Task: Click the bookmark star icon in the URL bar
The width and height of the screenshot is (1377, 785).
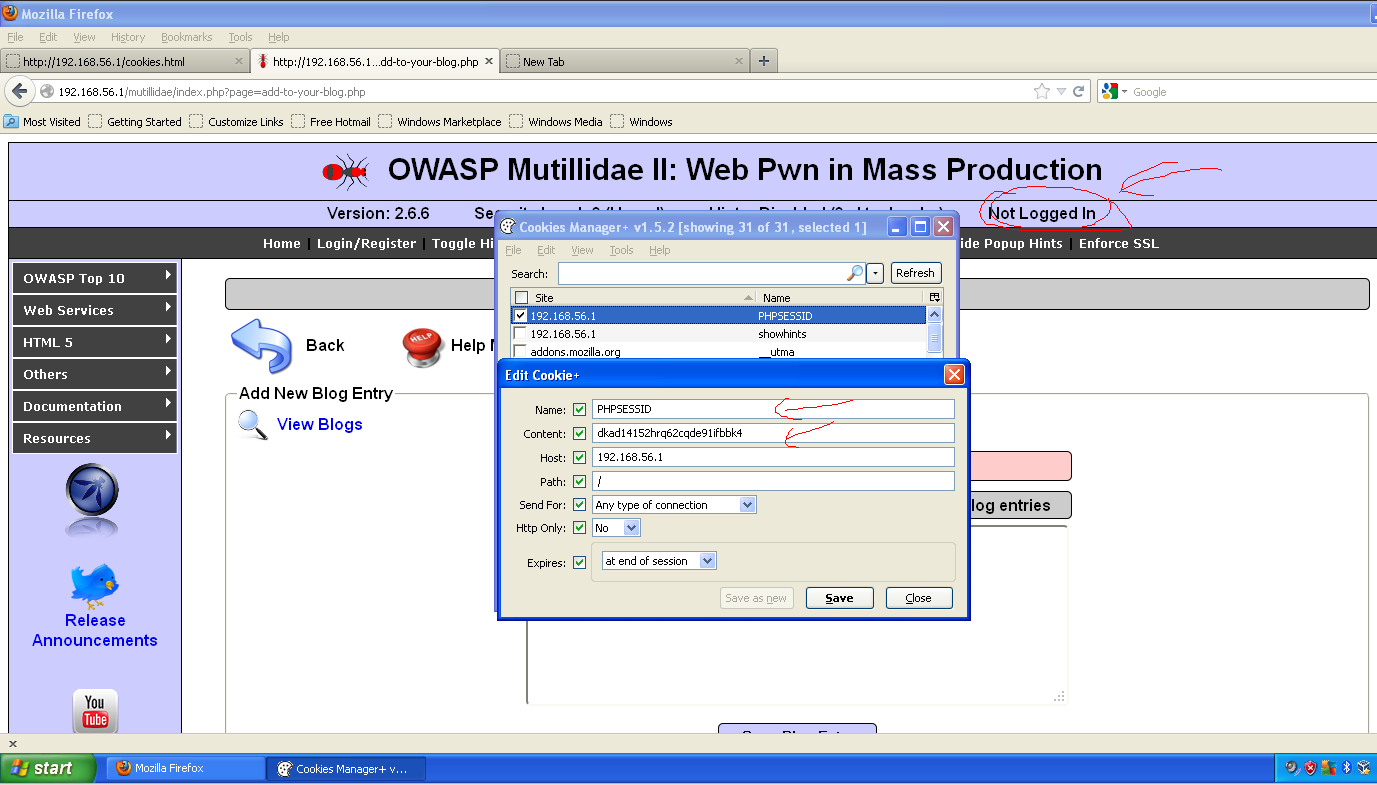Action: tap(1042, 91)
